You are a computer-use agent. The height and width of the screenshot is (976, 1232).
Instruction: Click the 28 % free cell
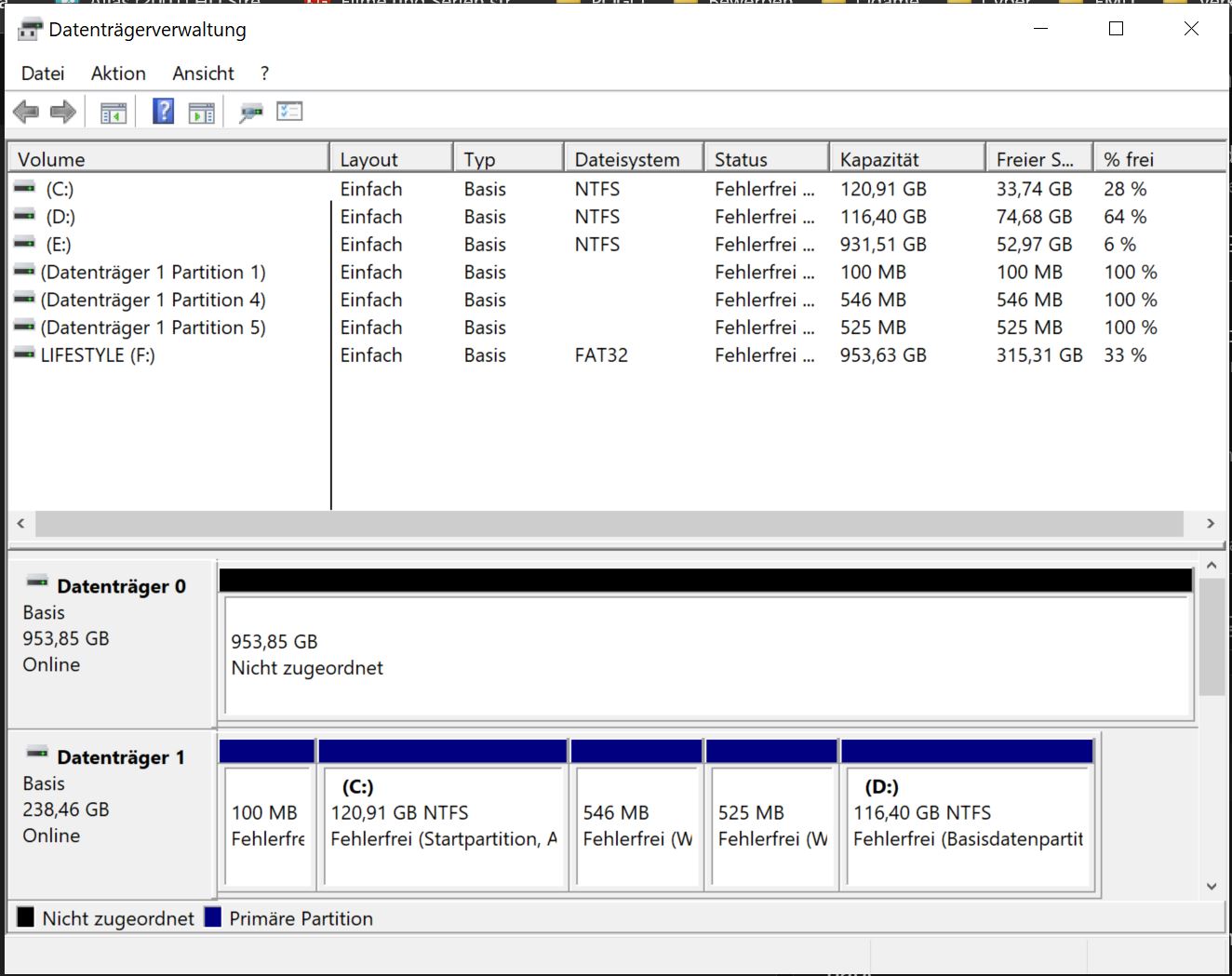tap(1125, 189)
